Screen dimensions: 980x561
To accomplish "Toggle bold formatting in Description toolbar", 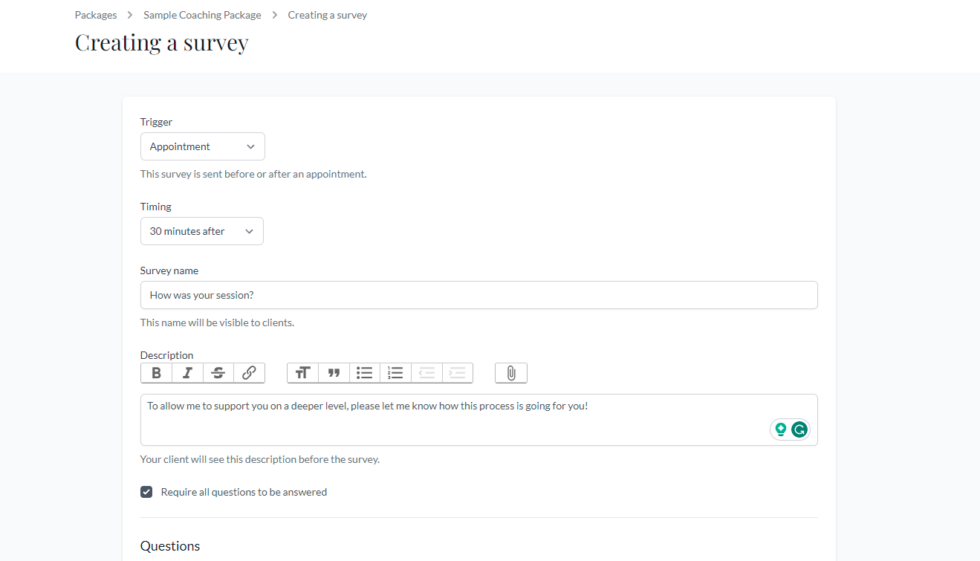I will click(x=156, y=373).
